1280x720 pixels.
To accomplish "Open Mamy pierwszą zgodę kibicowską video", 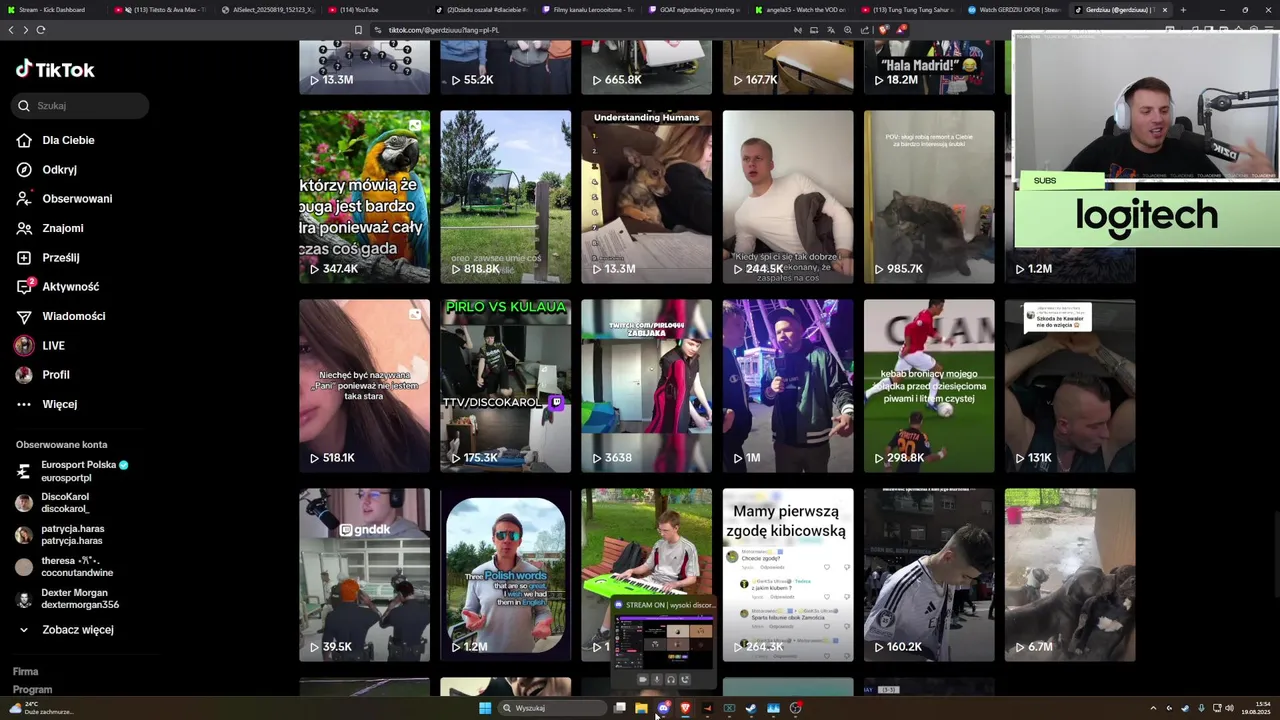I will [x=788, y=575].
